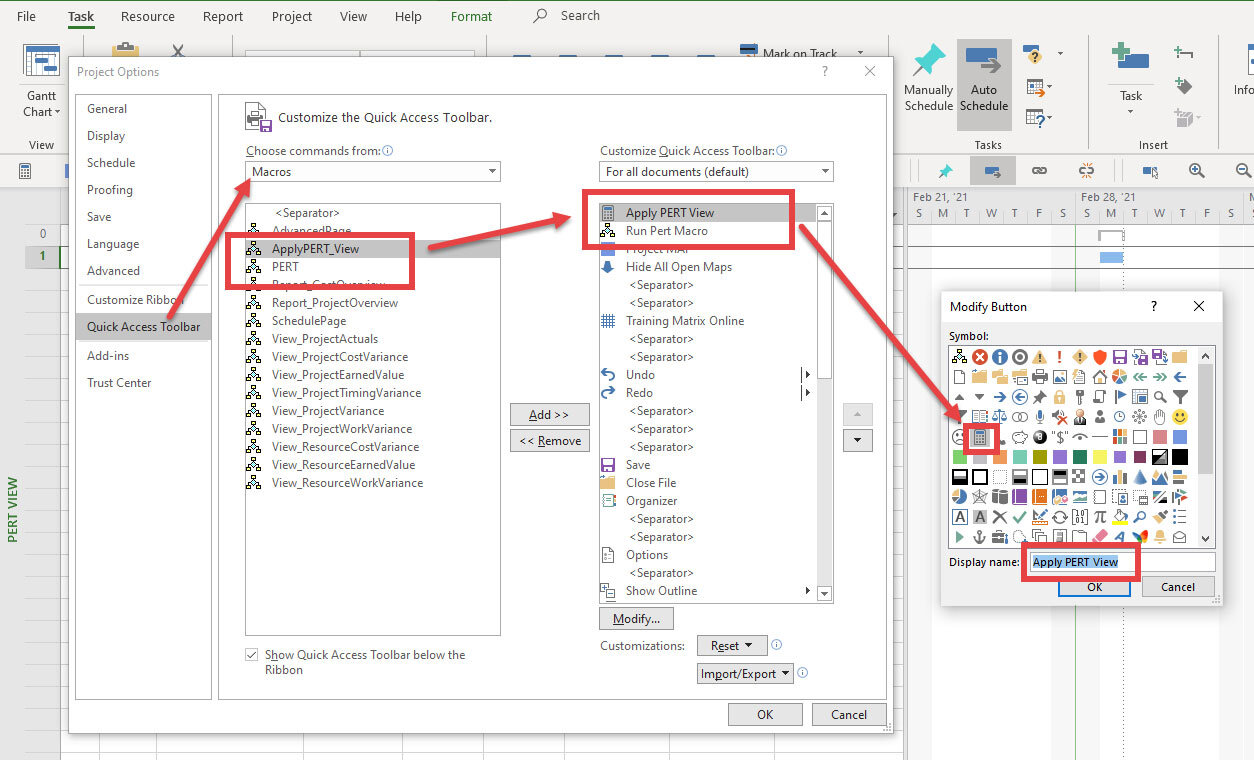The image size is (1254, 760).
Task: Select Customize Ribbon in options sidebar
Action: (x=135, y=300)
